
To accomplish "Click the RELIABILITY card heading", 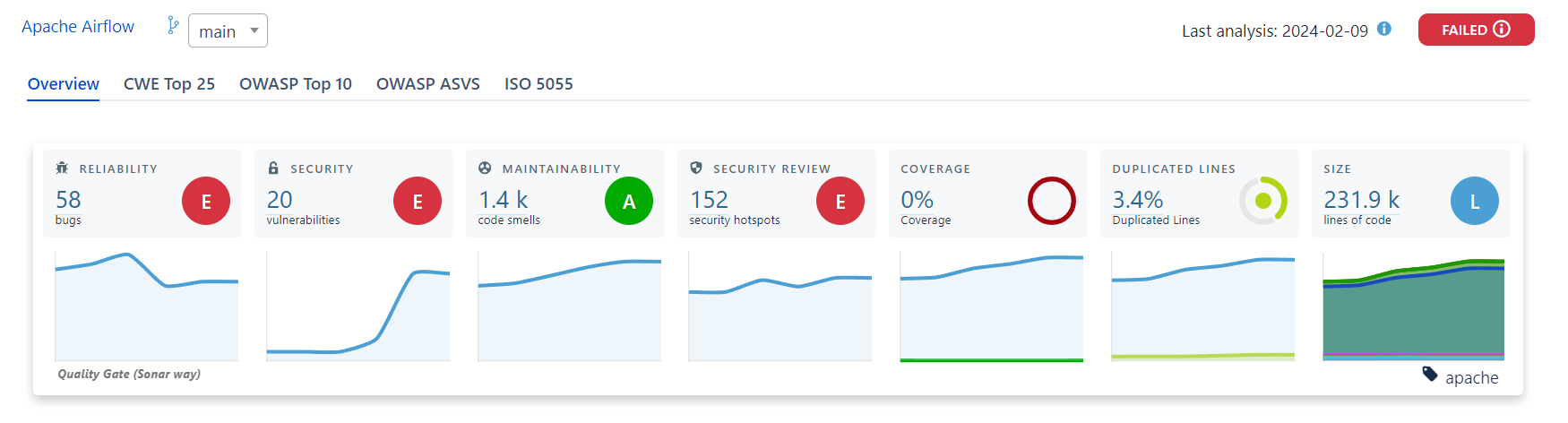I will tap(118, 168).
